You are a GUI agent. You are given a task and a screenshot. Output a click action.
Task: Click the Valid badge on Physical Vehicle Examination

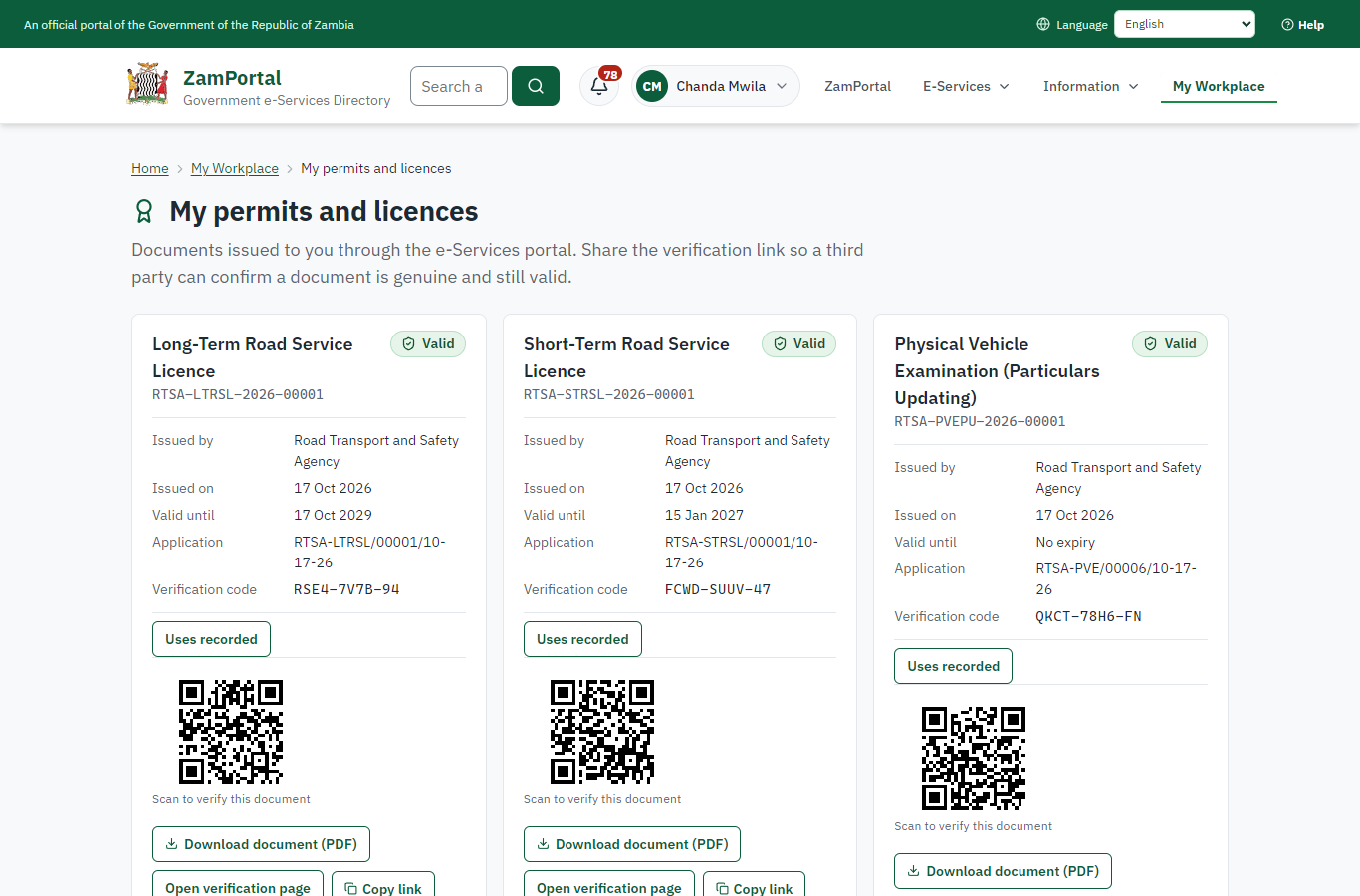tap(1170, 343)
